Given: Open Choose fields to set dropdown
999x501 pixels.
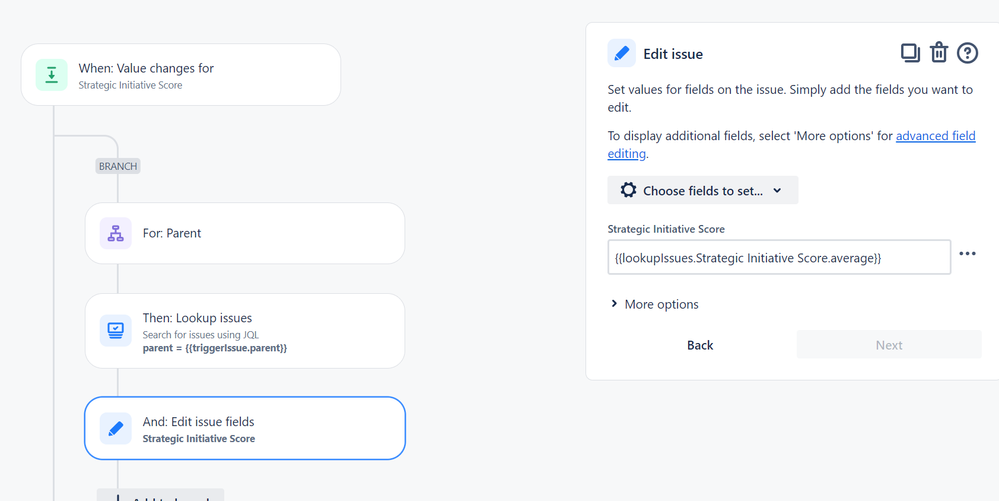Looking at the screenshot, I should pyautogui.click(x=702, y=190).
